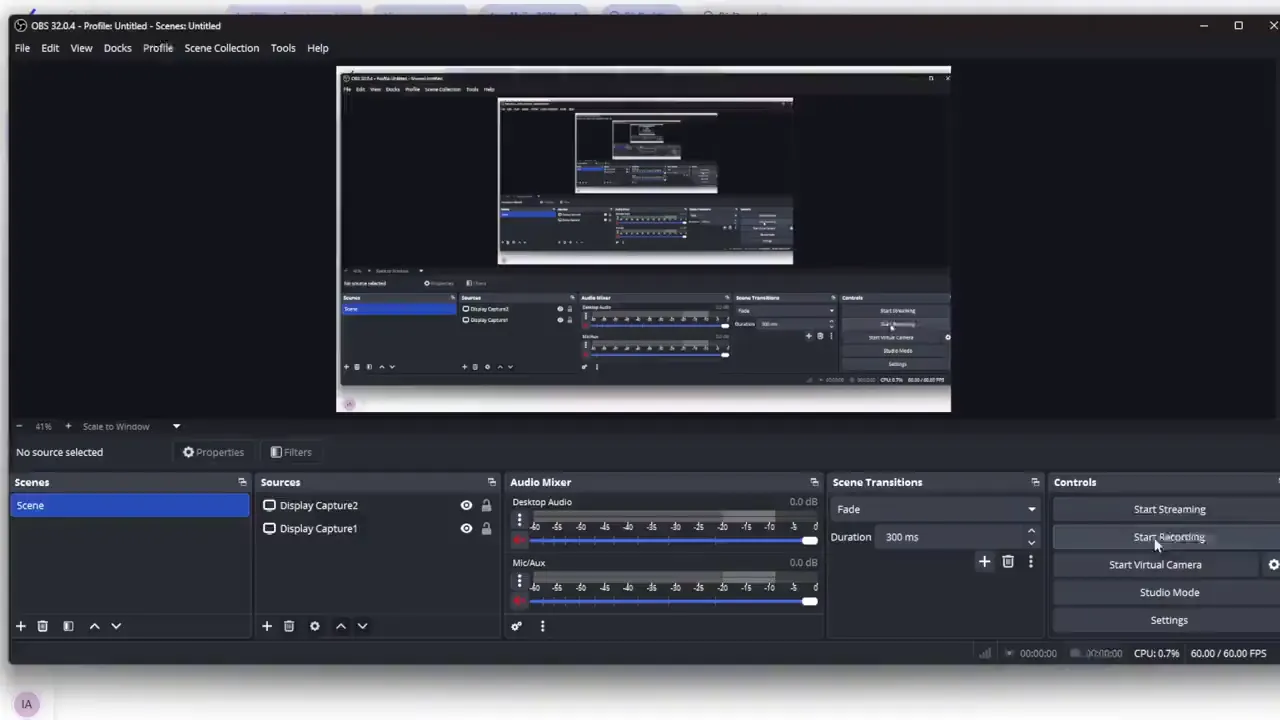This screenshot has width=1280, height=720.
Task: Select the Scene item in Scenes list
Action: tap(130, 505)
